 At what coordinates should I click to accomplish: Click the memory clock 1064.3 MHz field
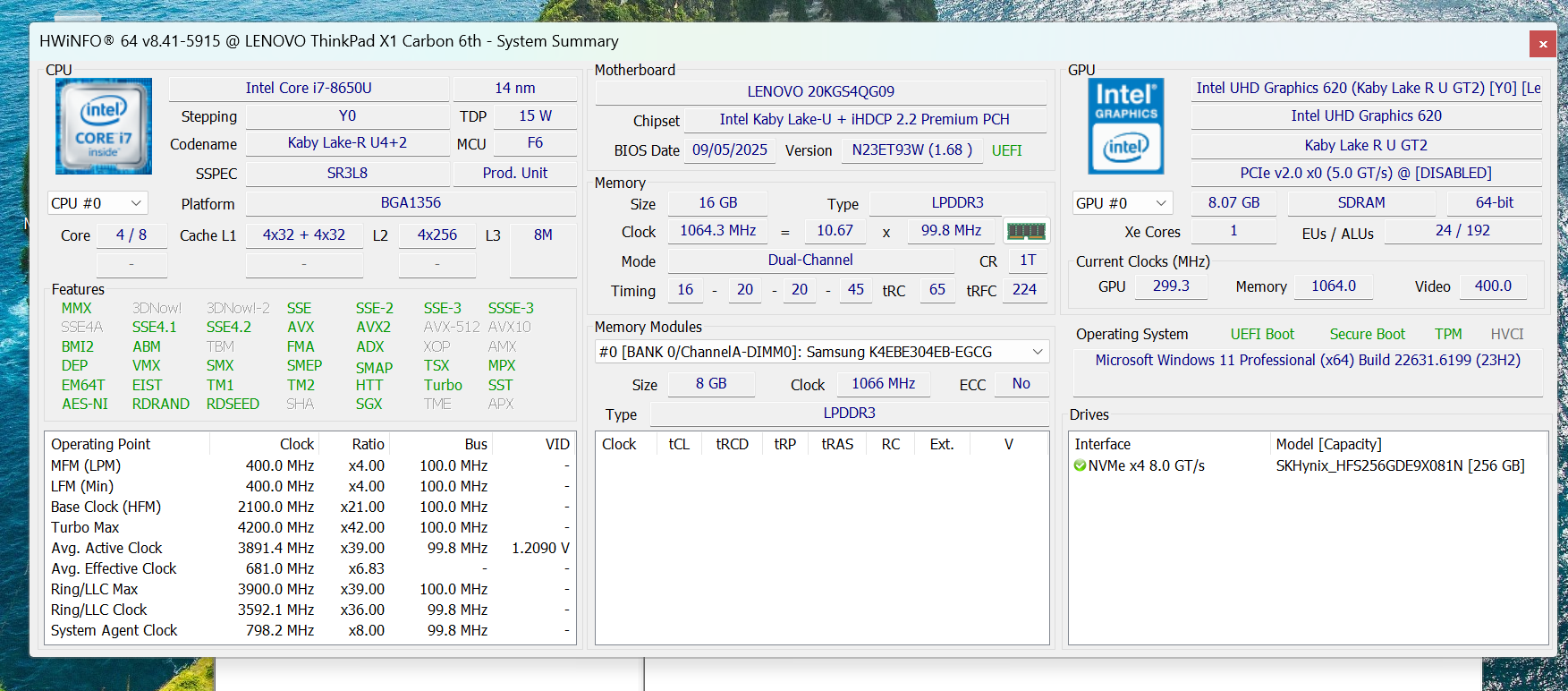pyautogui.click(x=718, y=230)
